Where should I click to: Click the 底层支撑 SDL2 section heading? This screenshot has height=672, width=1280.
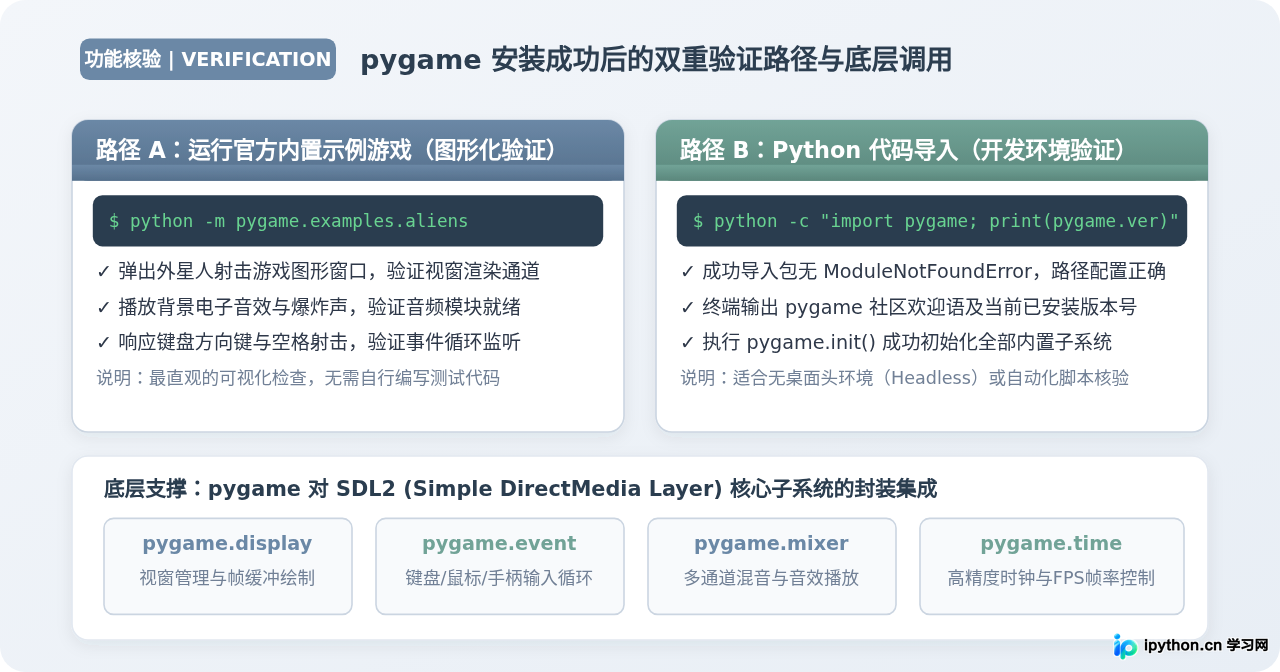click(520, 489)
